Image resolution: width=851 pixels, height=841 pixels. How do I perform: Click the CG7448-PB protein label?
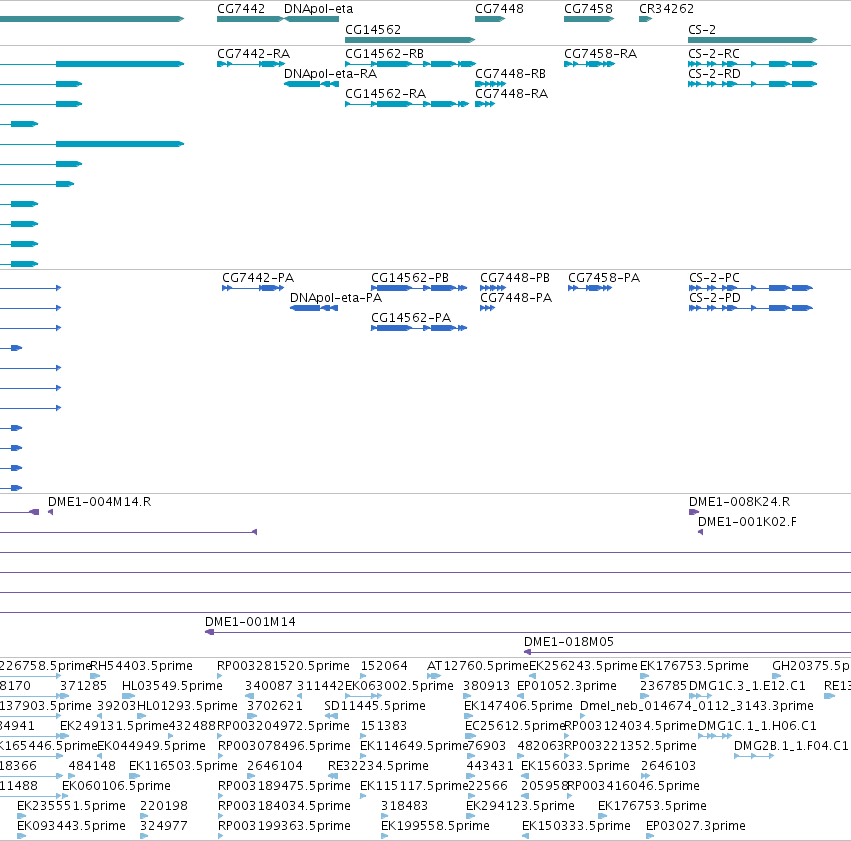[515, 278]
